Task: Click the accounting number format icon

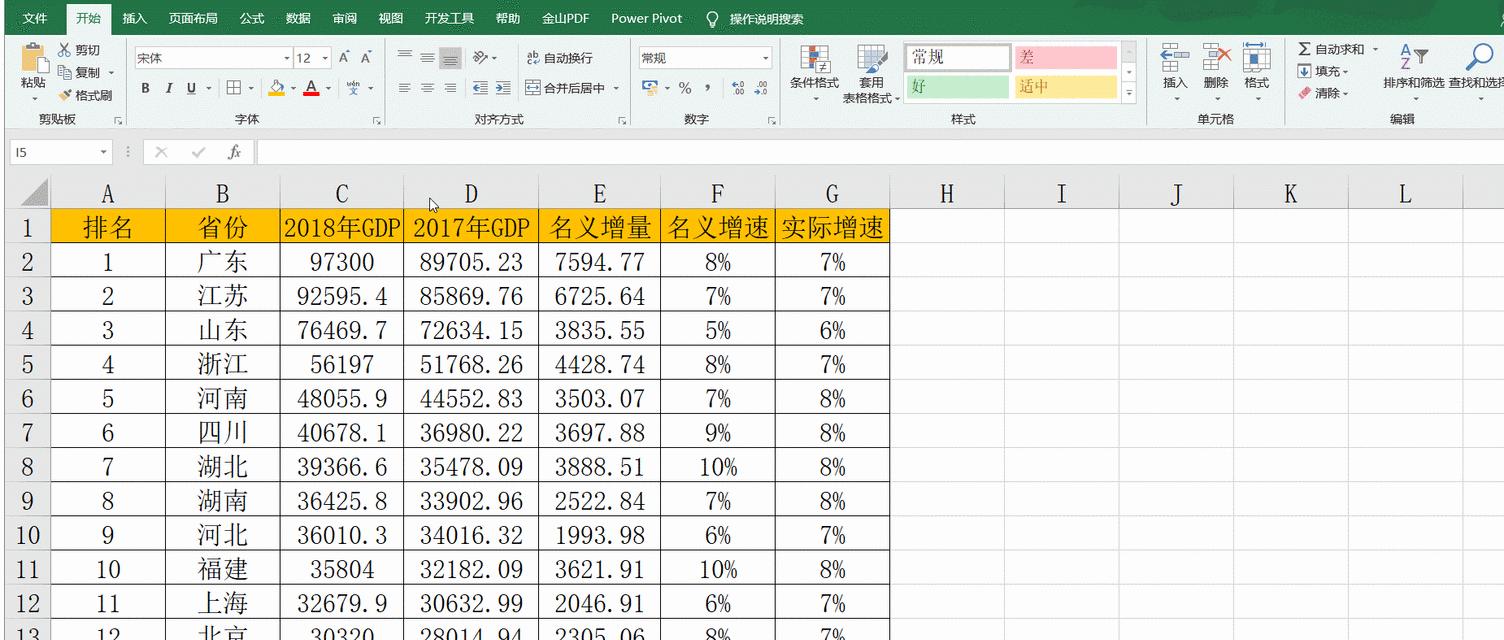Action: click(652, 88)
